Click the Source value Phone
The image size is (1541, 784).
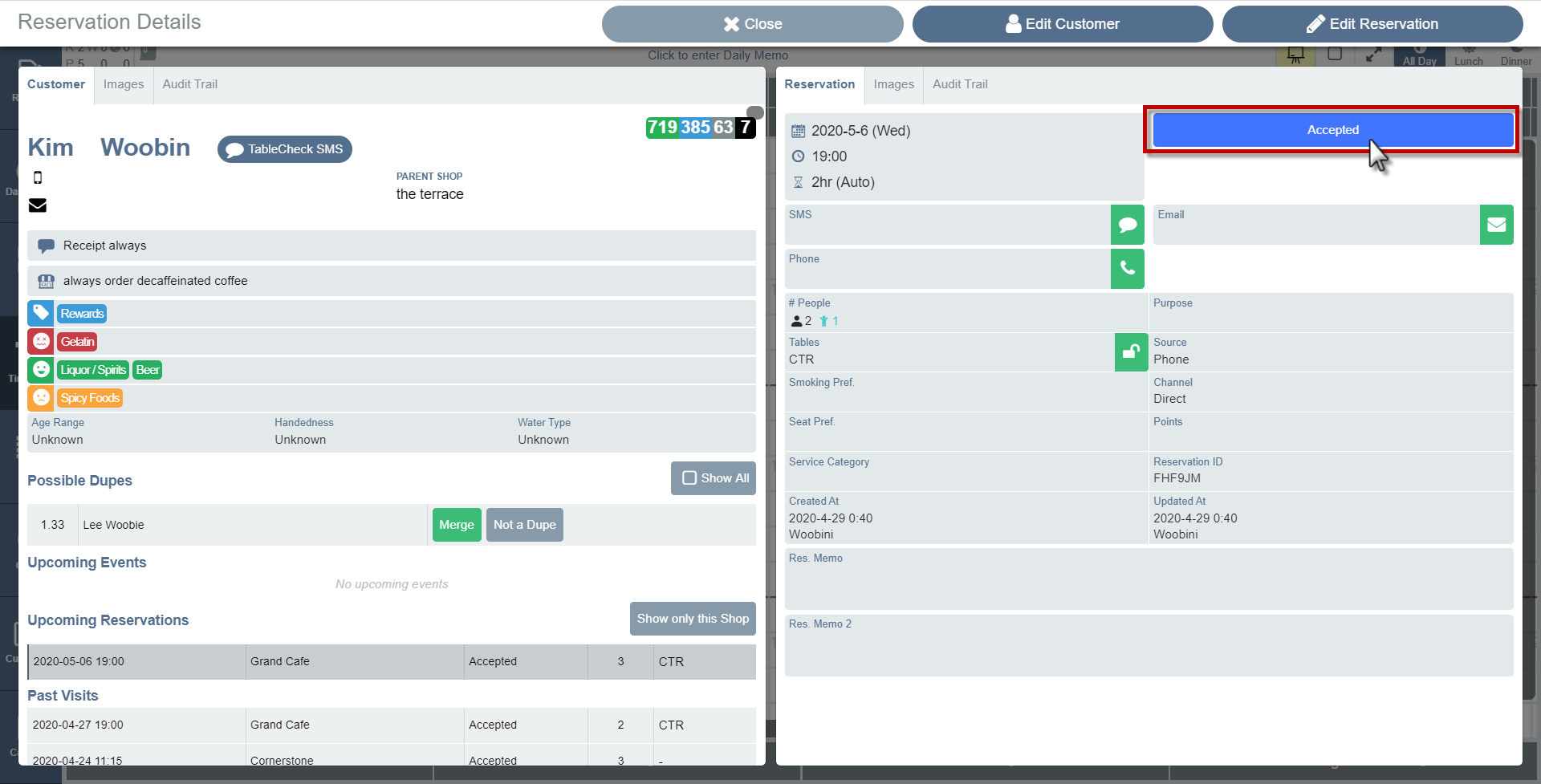pos(1171,360)
